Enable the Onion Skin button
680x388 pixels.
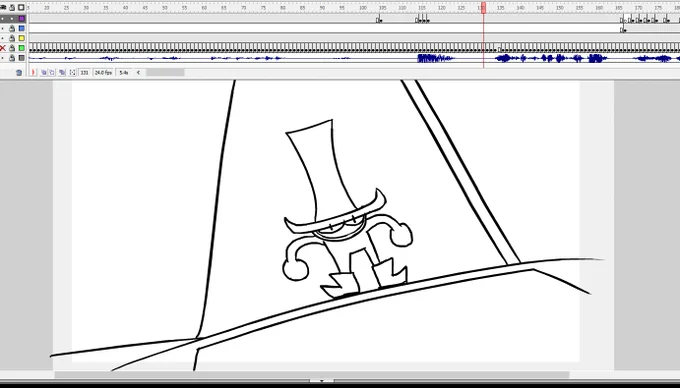pyautogui.click(x=43, y=72)
